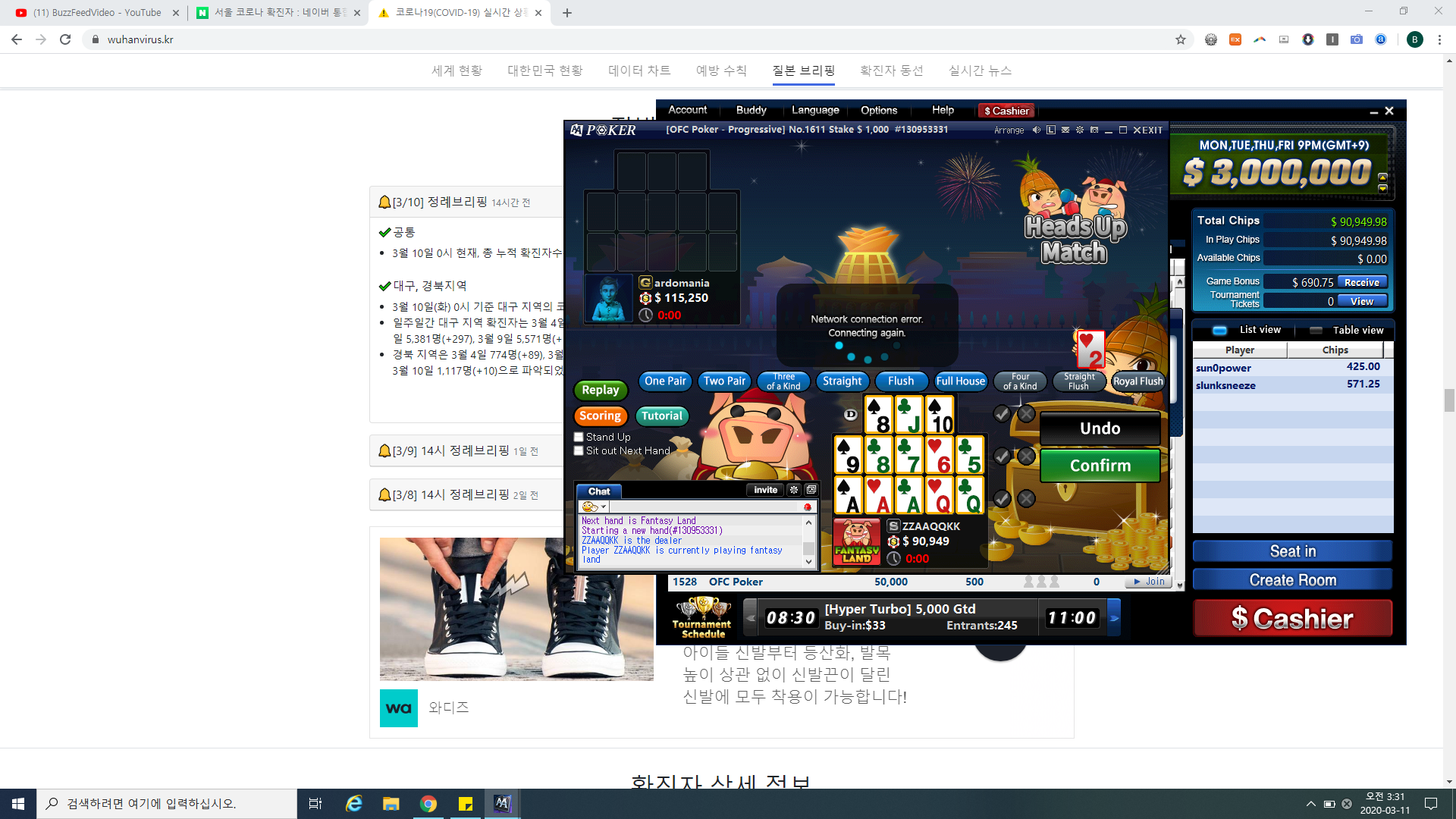Switch lobby to List view
Screen dimensions: 1456x819
1246,330
